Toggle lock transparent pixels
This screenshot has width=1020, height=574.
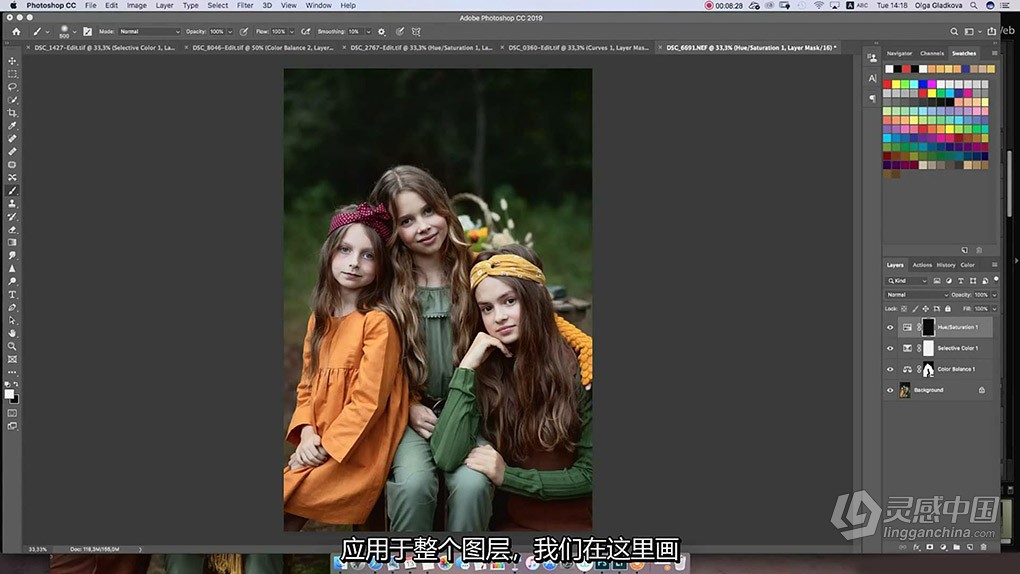(x=904, y=308)
